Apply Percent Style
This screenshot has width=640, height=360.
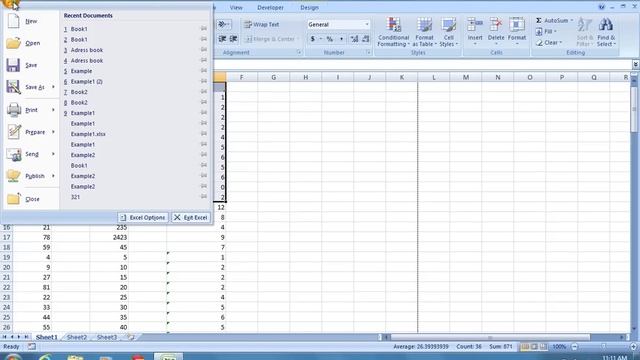pos(329,39)
